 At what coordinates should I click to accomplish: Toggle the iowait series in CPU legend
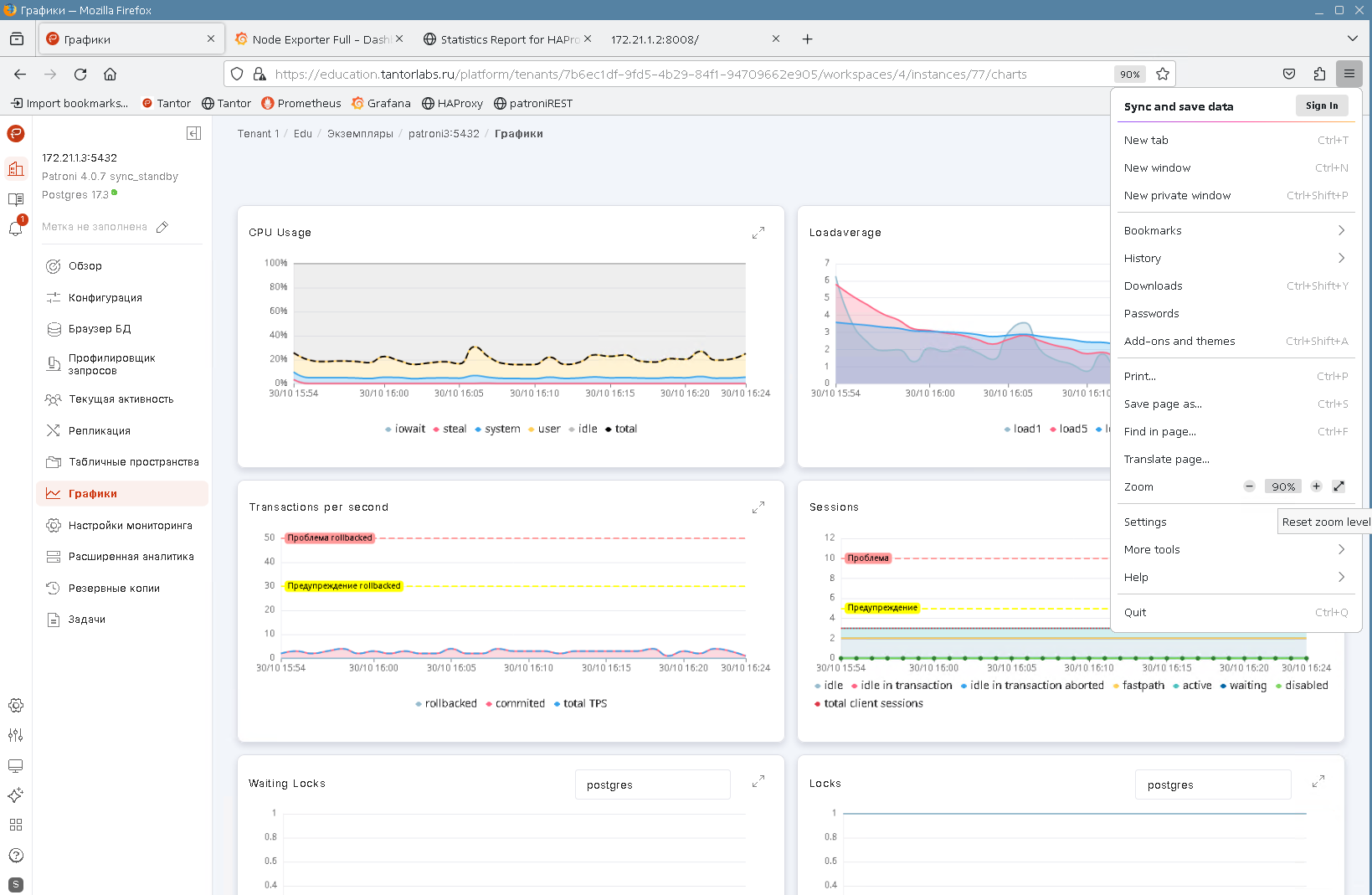(405, 429)
